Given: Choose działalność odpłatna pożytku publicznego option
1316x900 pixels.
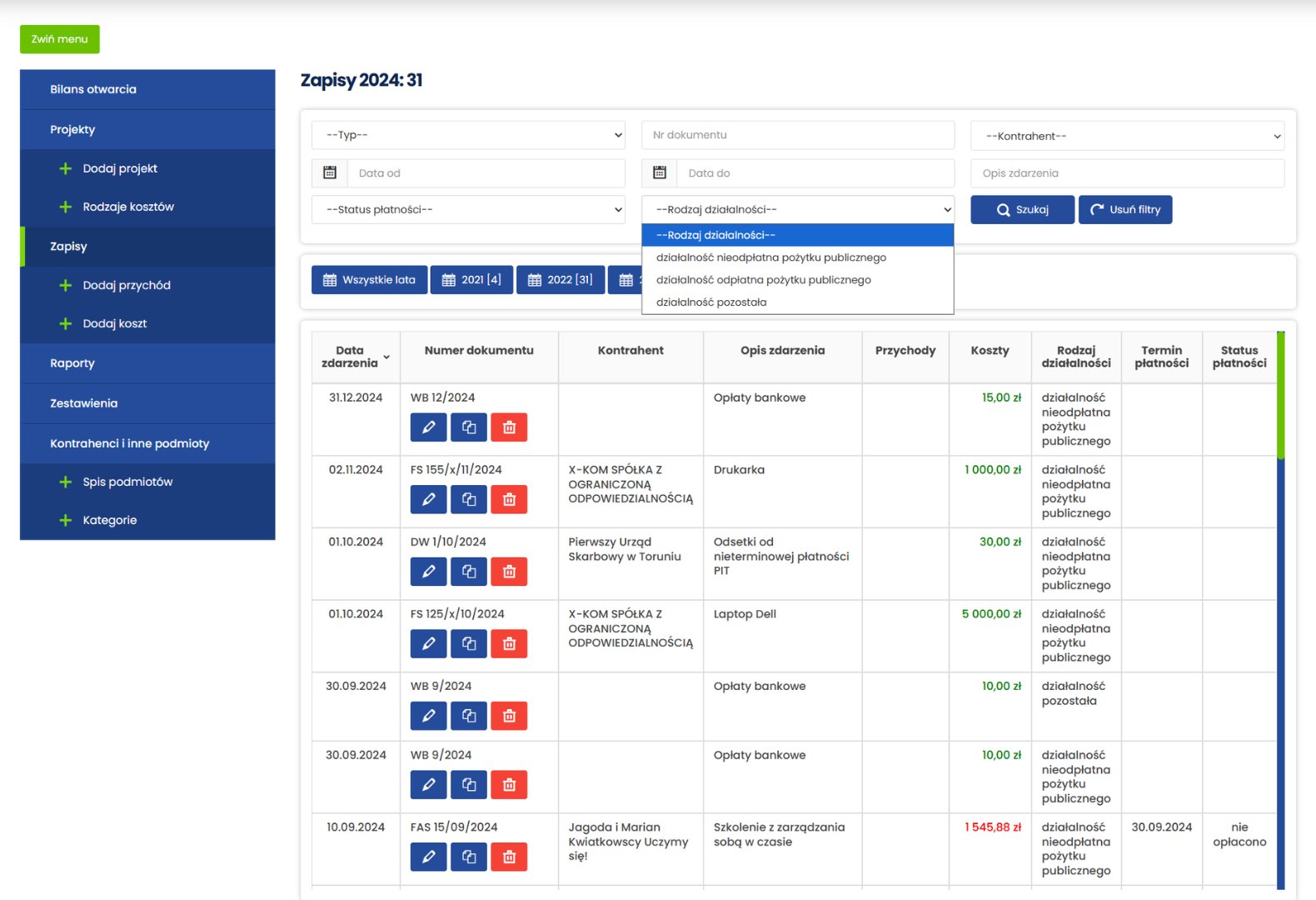Looking at the screenshot, I should click(x=763, y=280).
